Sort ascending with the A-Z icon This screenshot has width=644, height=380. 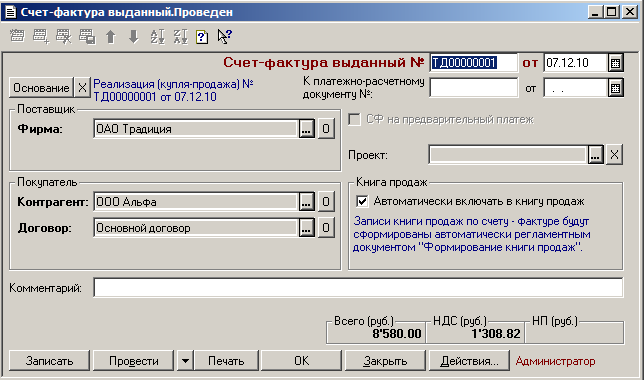157,37
